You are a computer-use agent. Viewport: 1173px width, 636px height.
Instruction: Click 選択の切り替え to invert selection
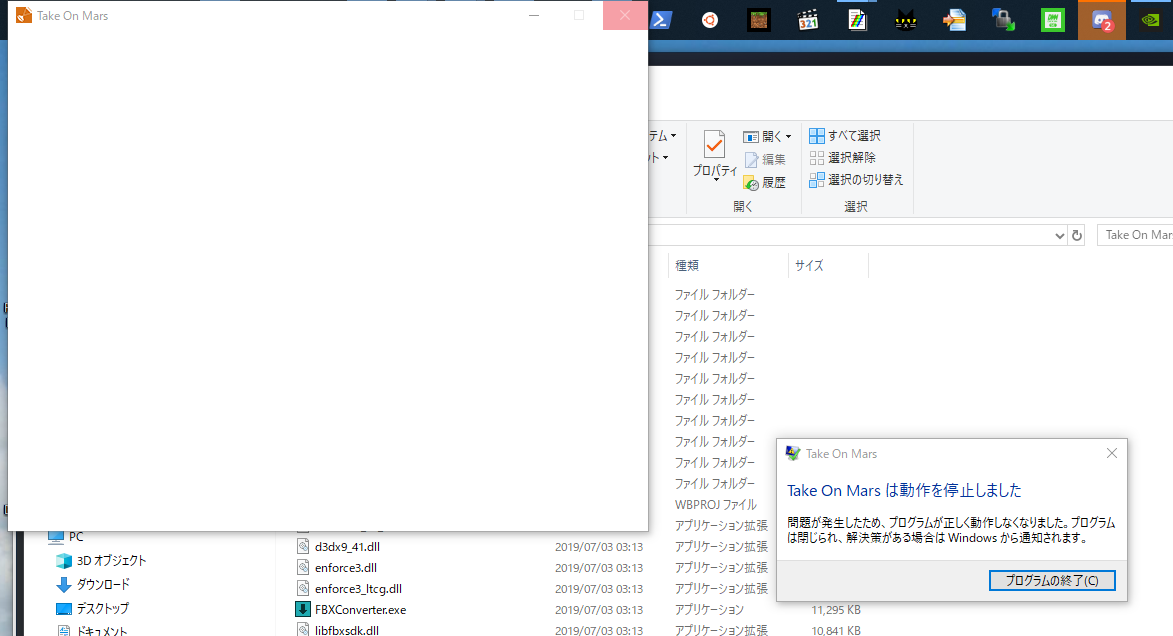pos(857,180)
